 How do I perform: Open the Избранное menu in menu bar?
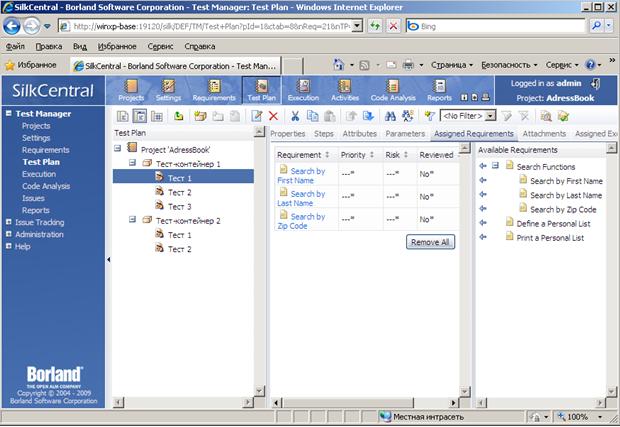(x=117, y=46)
